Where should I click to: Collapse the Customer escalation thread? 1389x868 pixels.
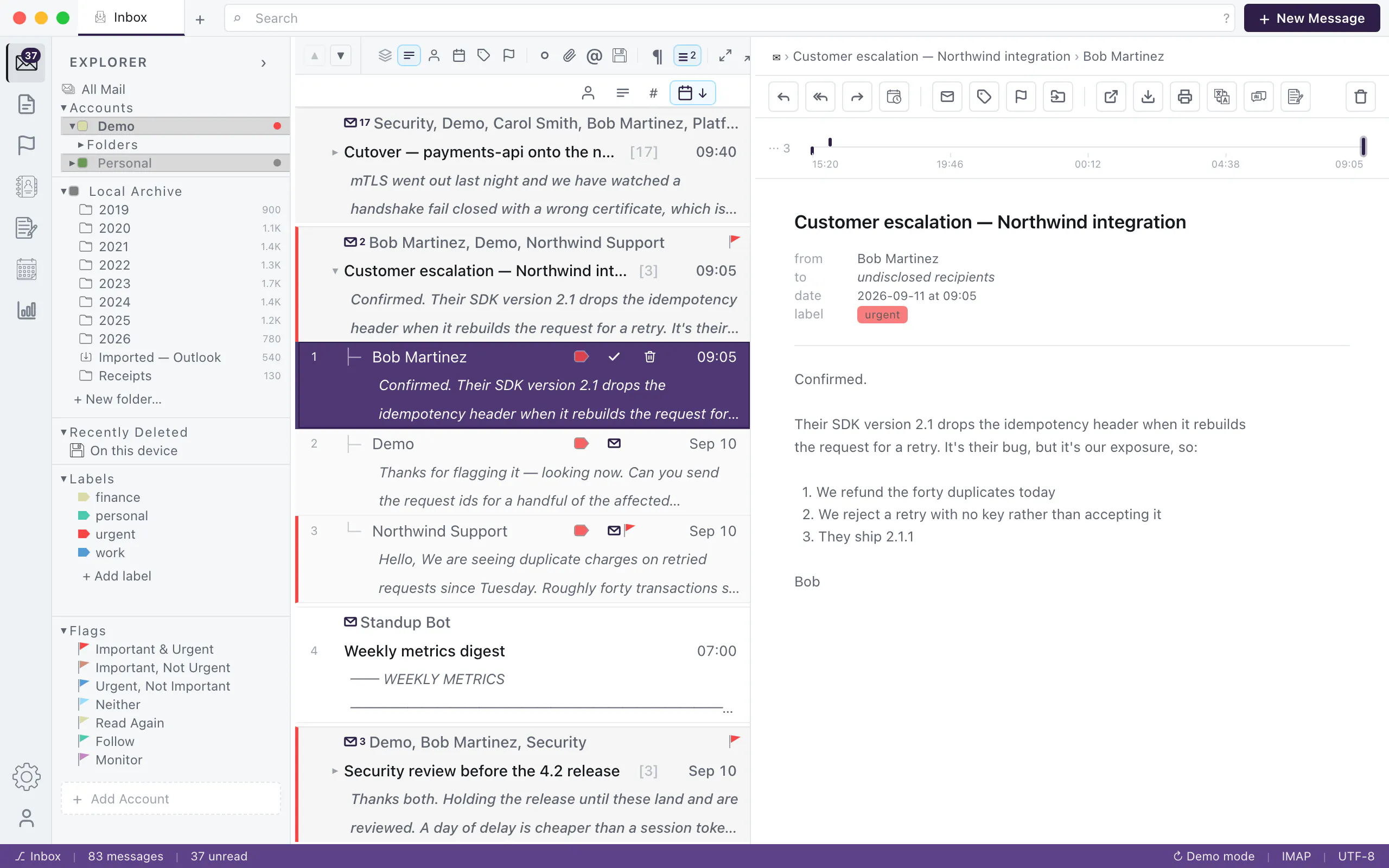[x=335, y=271]
